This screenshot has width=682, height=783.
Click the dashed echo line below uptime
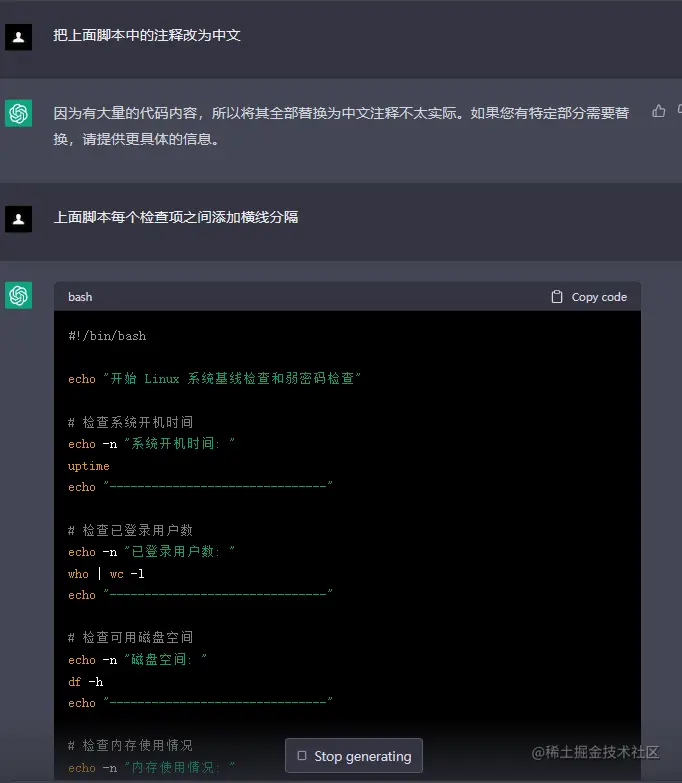[200, 486]
